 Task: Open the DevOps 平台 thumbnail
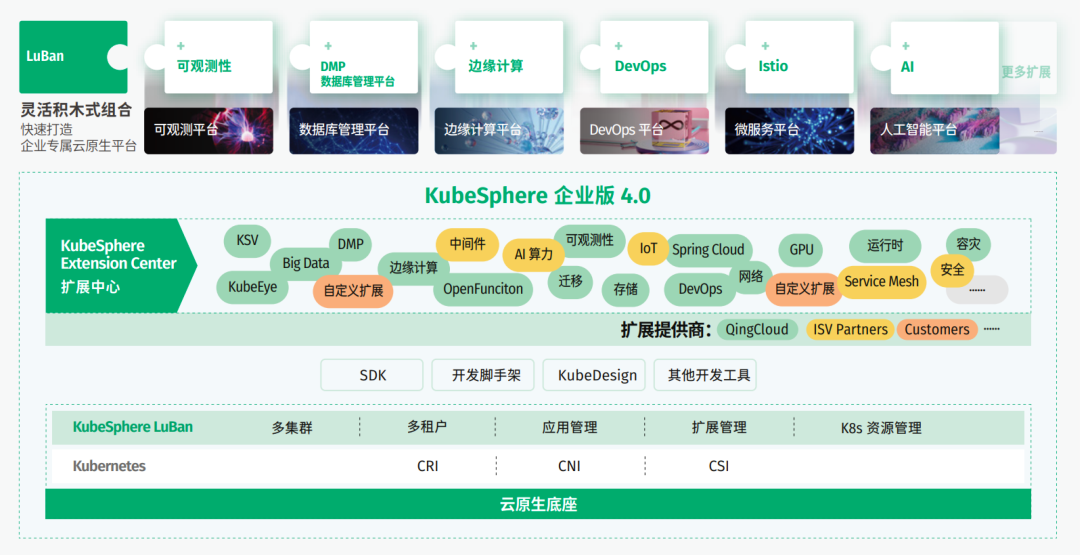pos(645,130)
